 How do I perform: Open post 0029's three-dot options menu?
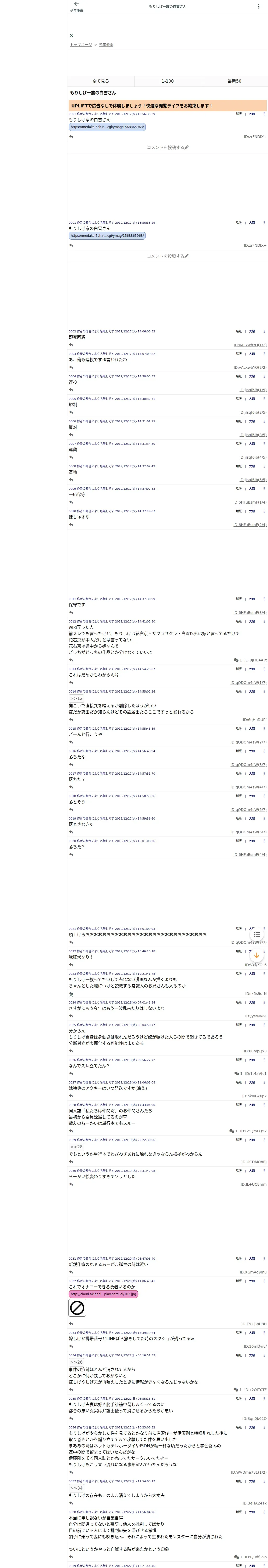(x=264, y=1140)
